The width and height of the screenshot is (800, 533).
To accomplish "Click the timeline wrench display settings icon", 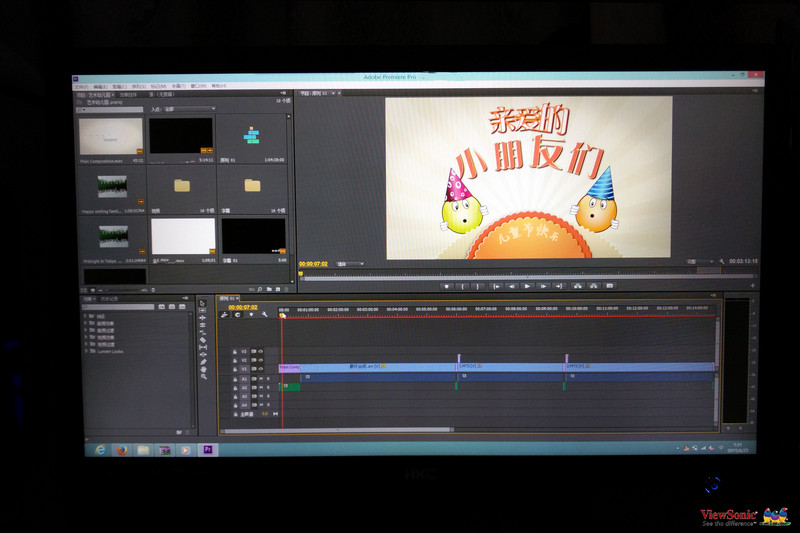I will tap(264, 315).
